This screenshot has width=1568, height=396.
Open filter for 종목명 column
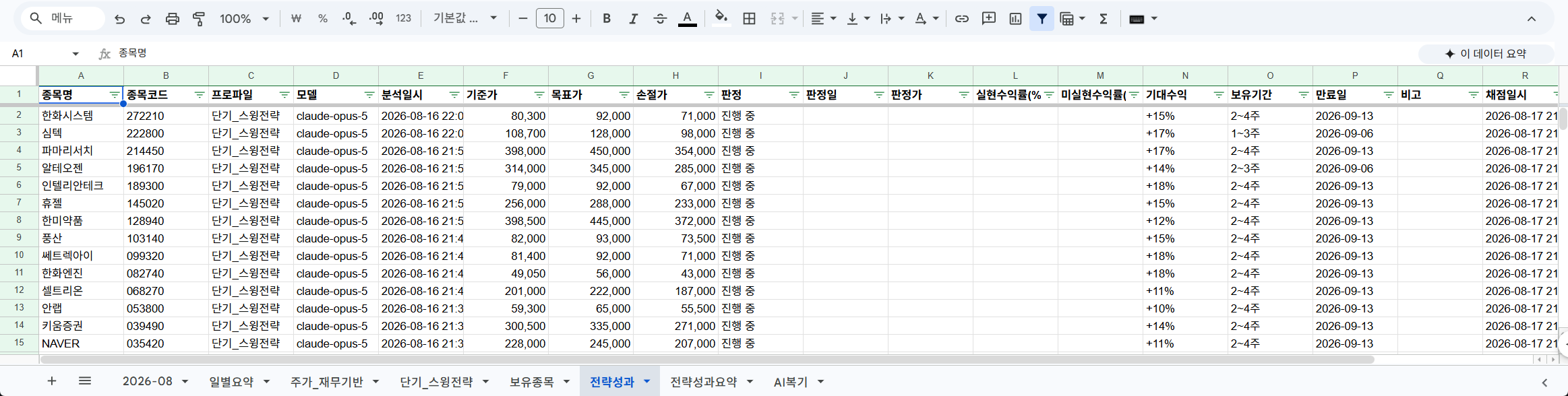pos(115,95)
